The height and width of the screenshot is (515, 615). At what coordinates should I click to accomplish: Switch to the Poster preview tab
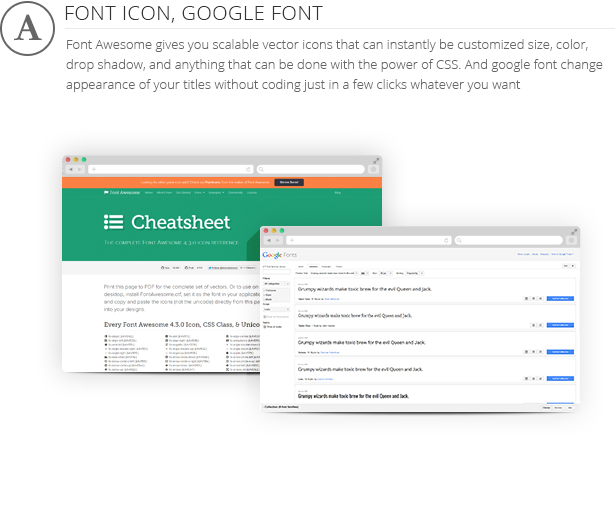click(339, 267)
